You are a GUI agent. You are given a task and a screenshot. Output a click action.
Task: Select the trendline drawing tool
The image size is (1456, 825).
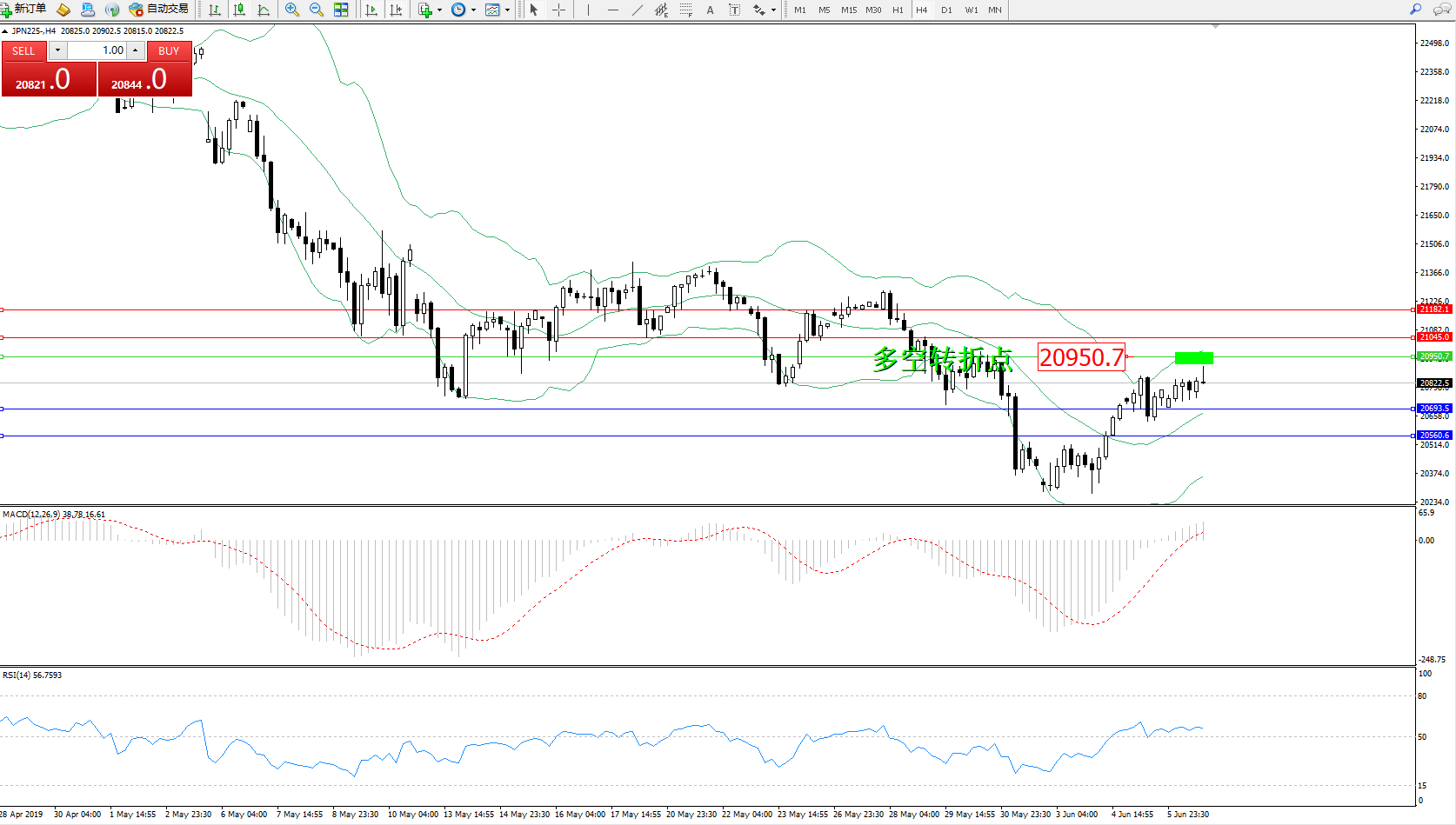(638, 10)
